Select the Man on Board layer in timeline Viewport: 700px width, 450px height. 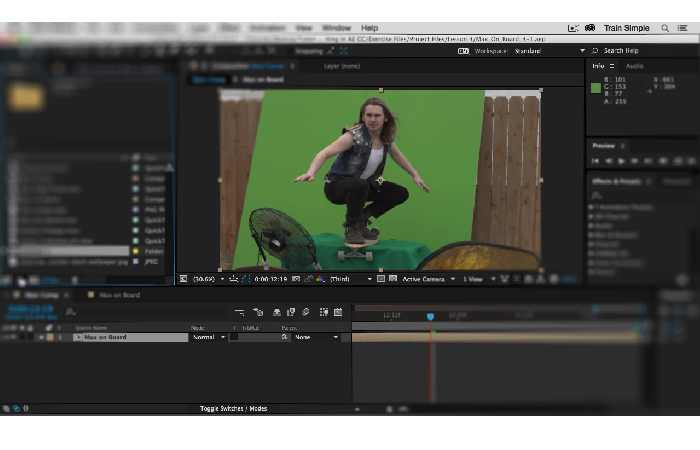(x=130, y=338)
